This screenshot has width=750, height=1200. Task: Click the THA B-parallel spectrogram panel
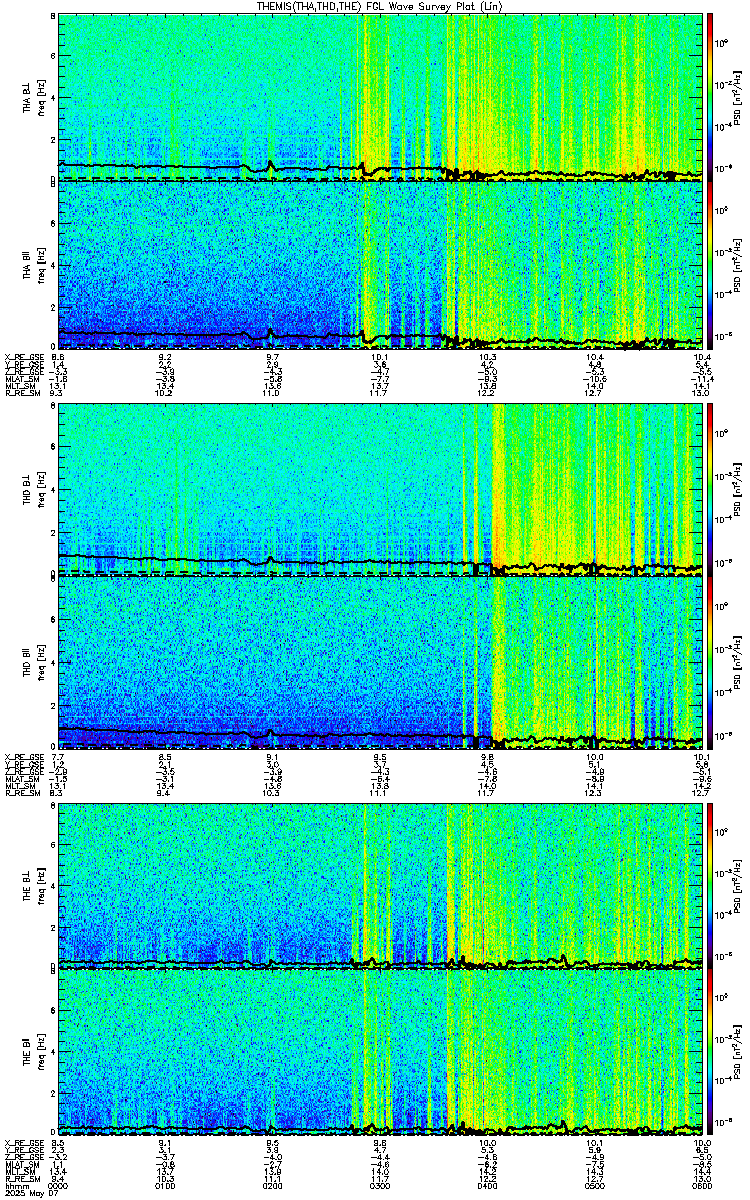pos(381,265)
